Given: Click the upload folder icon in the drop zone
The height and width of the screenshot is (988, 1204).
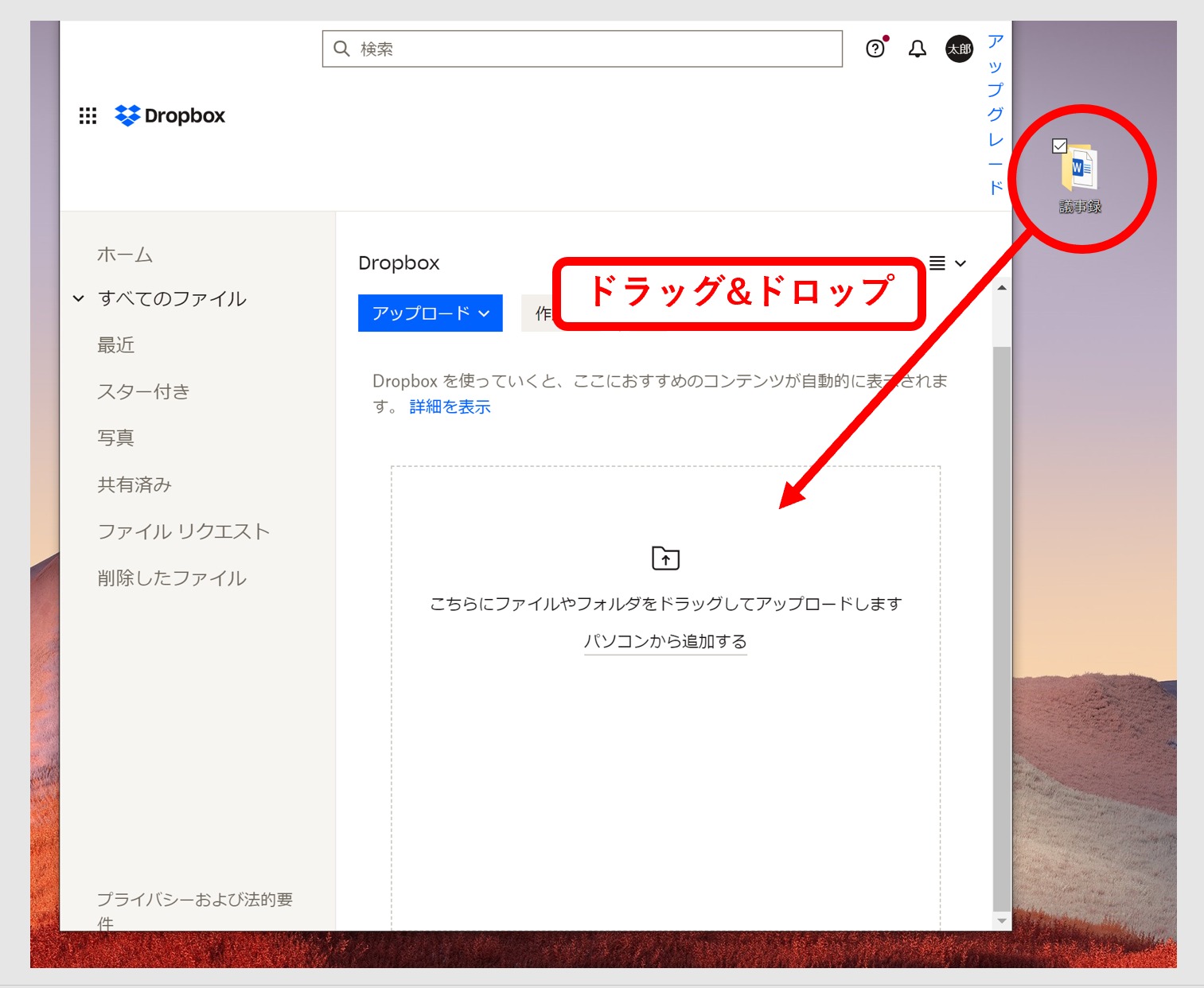Looking at the screenshot, I should coord(665,558).
